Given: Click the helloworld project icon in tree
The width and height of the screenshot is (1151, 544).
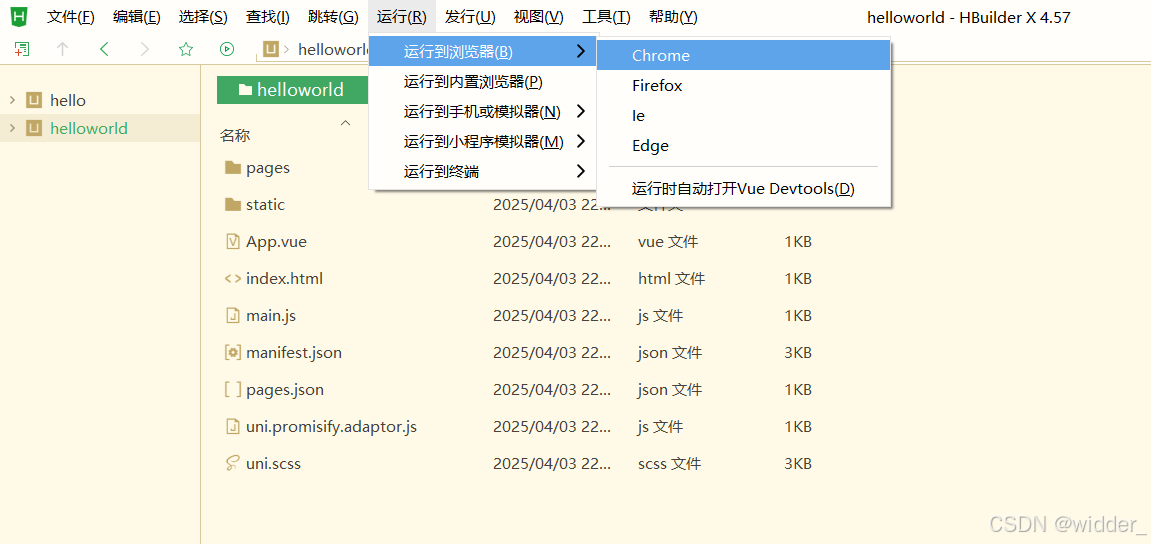Looking at the screenshot, I should point(34,128).
